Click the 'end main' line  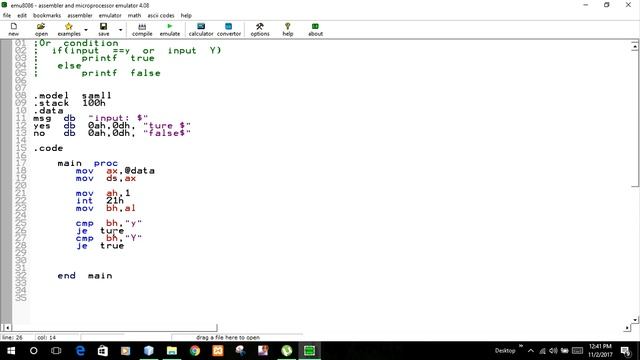click(85, 276)
